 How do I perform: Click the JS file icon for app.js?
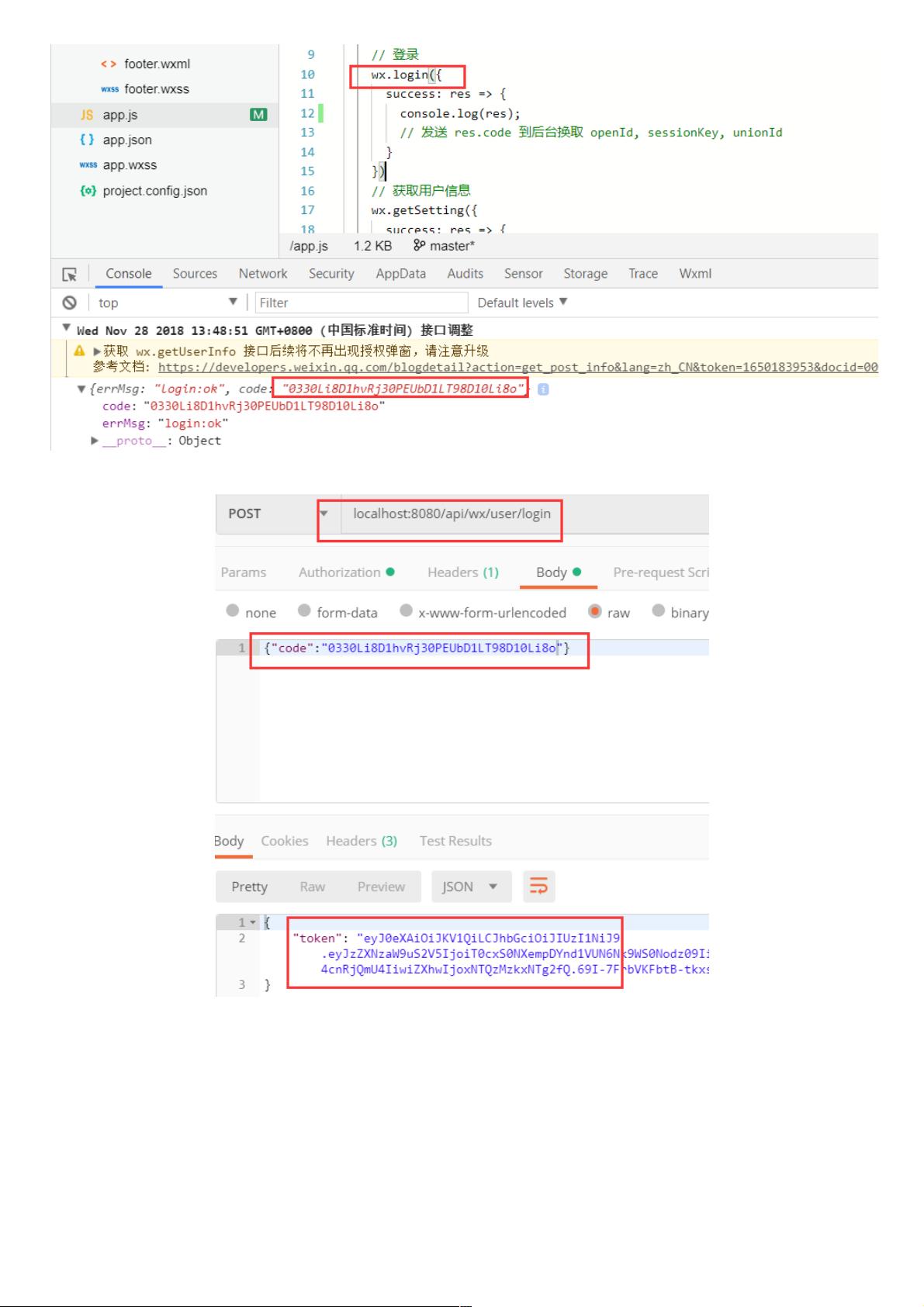pos(87,115)
